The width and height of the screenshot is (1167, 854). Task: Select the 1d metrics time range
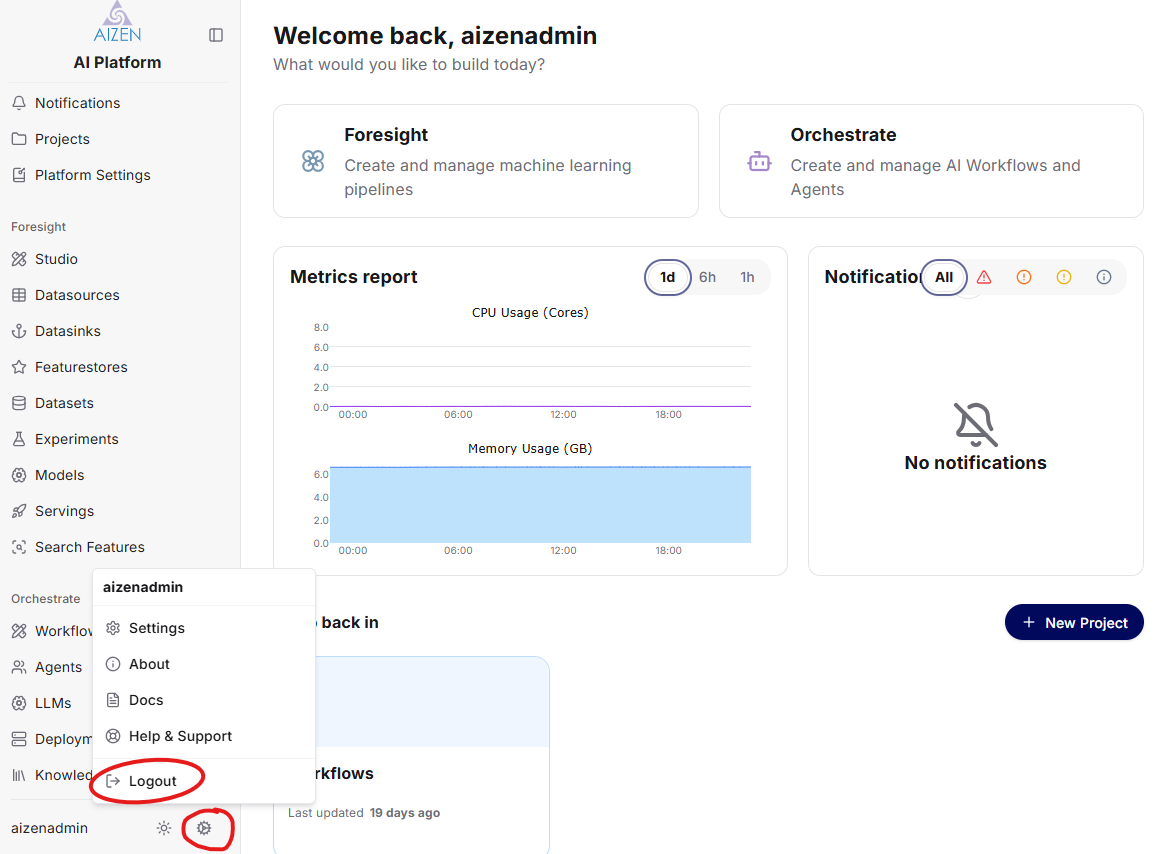(x=668, y=277)
